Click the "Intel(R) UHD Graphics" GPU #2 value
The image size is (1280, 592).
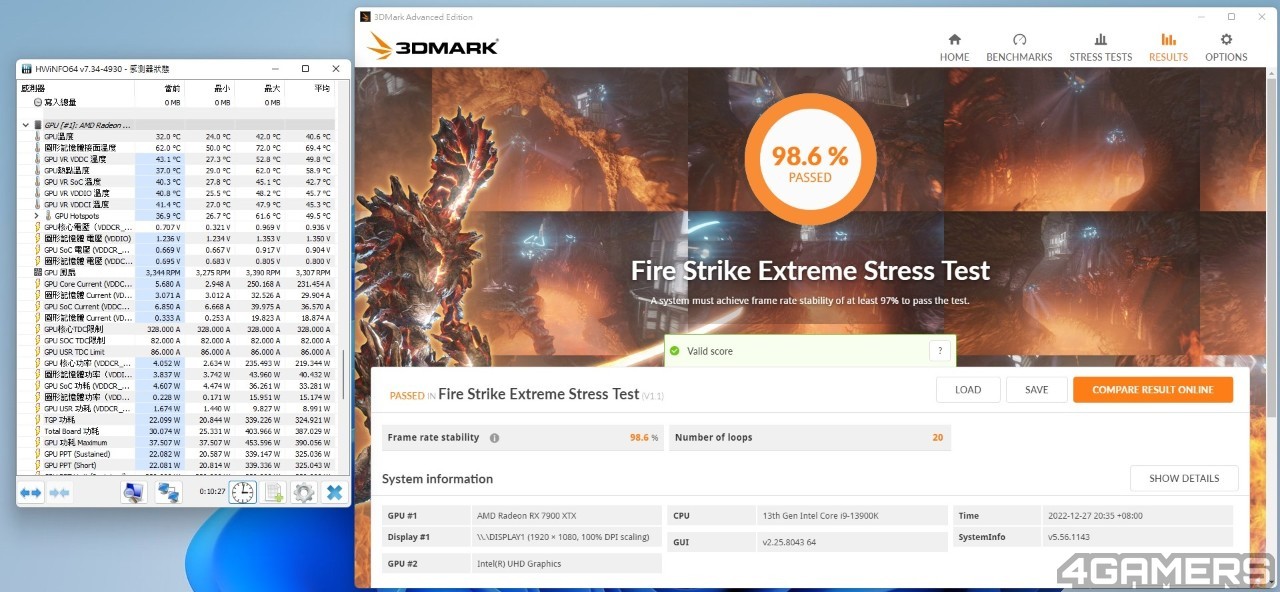(519, 564)
